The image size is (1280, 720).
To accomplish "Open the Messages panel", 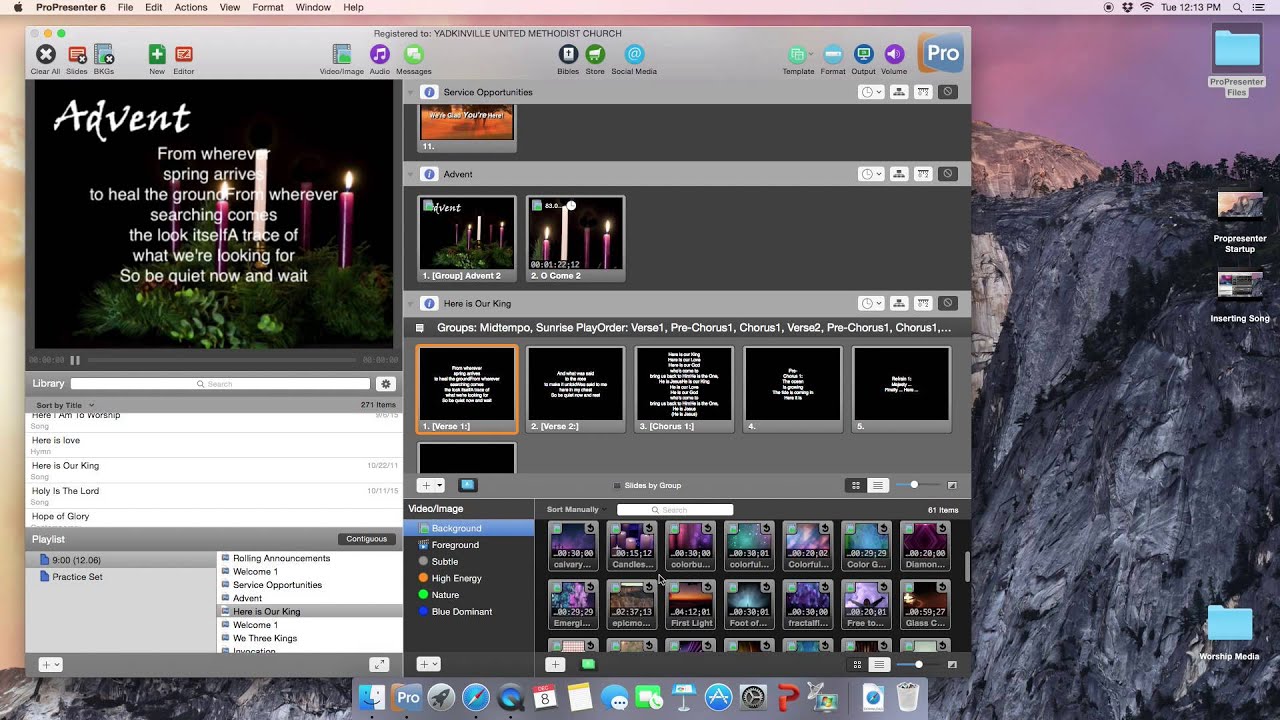I will click(x=414, y=55).
